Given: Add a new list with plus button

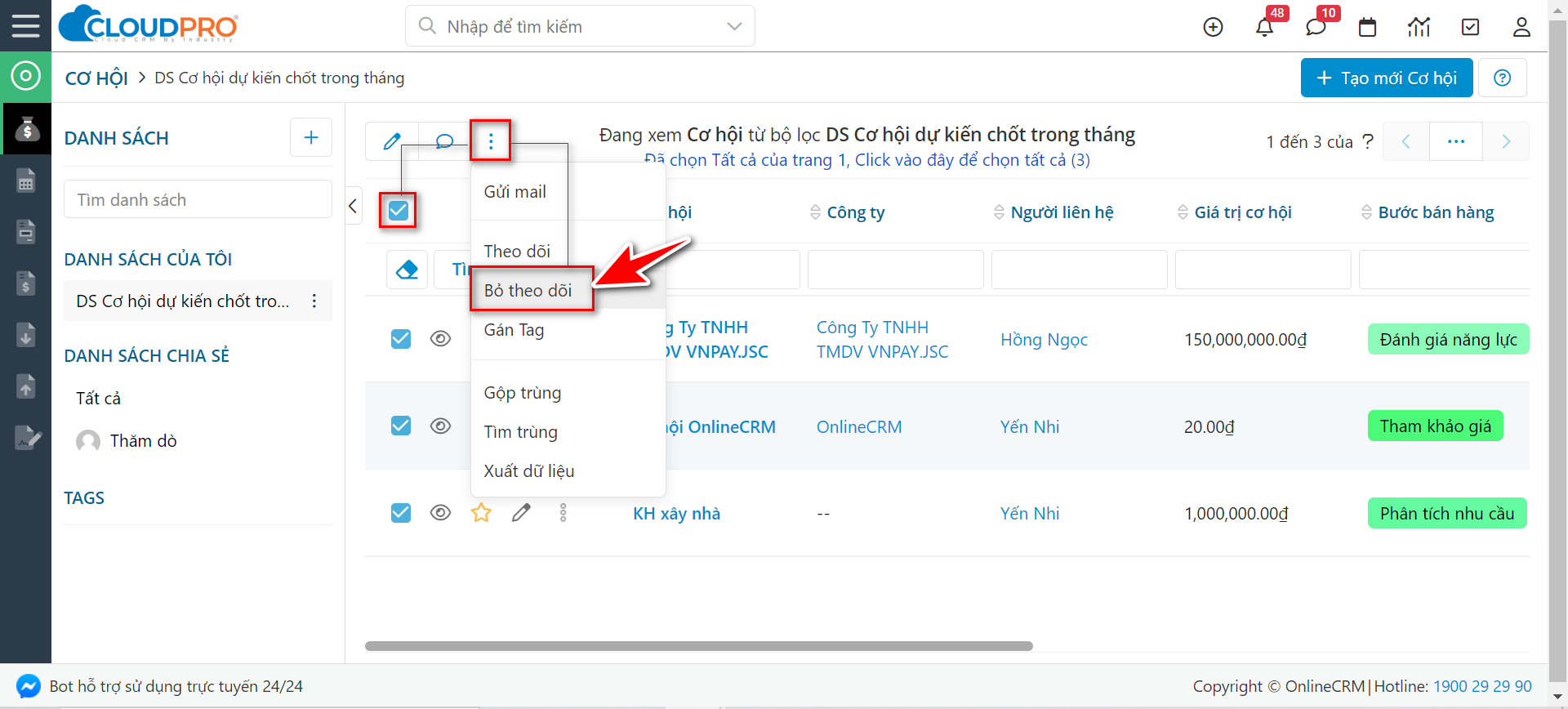Looking at the screenshot, I should click(311, 137).
